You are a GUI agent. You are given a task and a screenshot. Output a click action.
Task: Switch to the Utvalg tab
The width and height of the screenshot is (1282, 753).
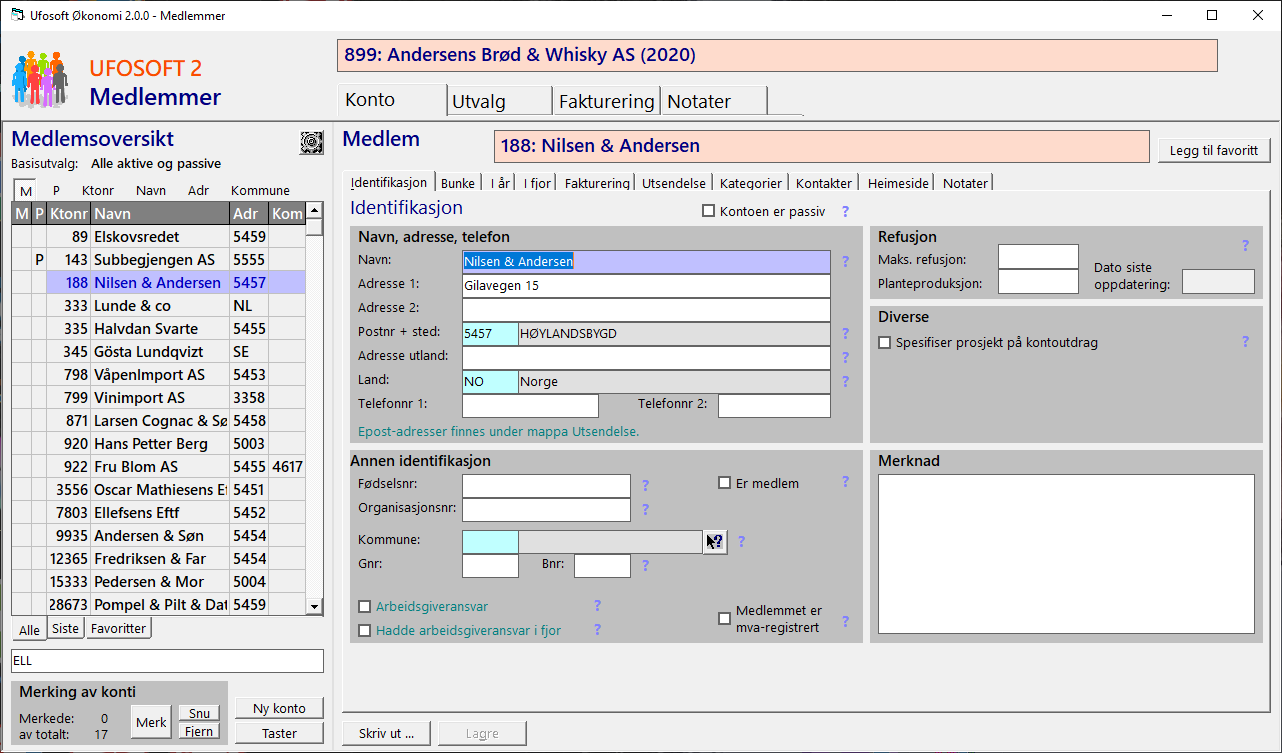tap(499, 101)
